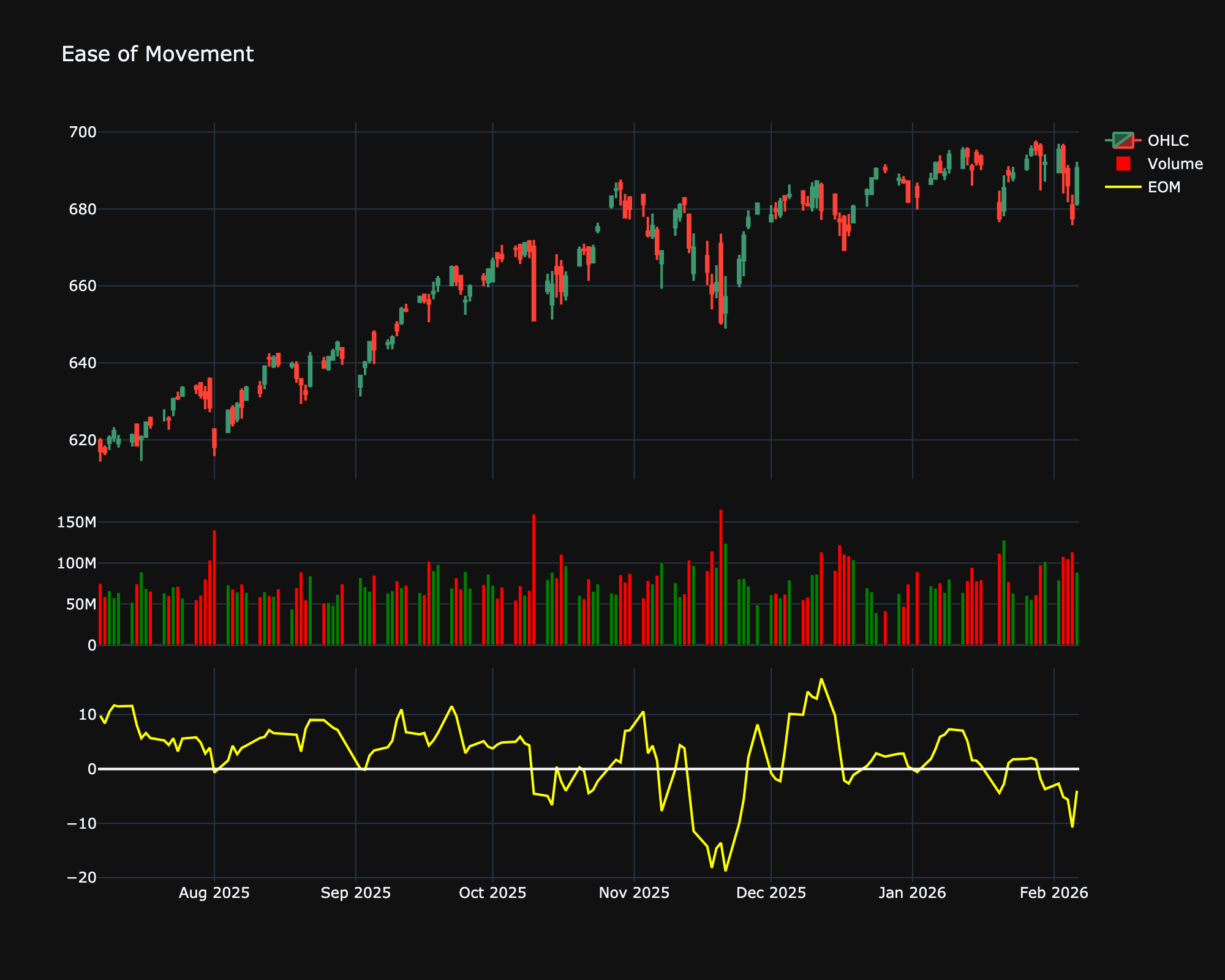Click the tall red volume bar in mid-October
This screenshot has height=980, width=1225.
533,579
